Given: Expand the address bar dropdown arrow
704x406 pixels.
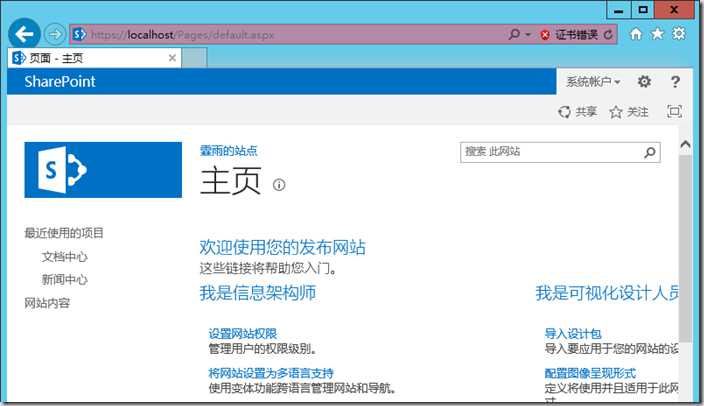Looking at the screenshot, I should [528, 35].
